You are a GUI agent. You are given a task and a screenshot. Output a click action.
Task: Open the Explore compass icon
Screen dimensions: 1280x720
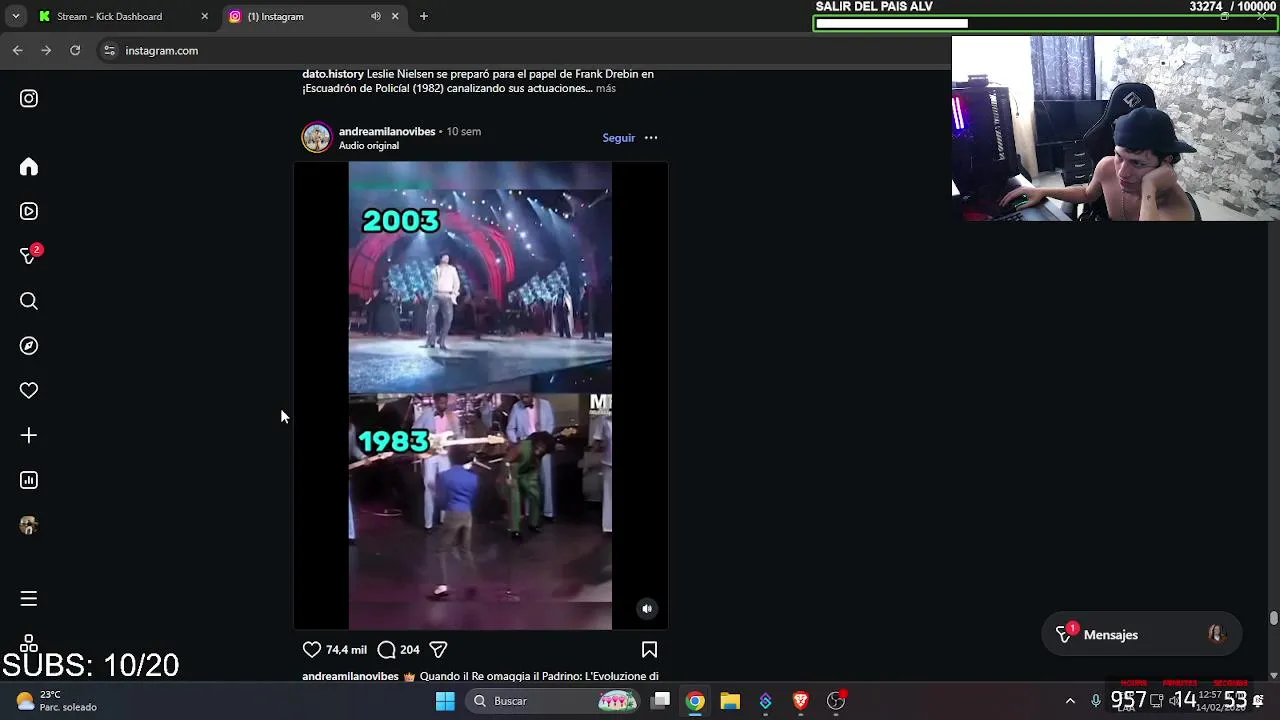pyautogui.click(x=29, y=346)
